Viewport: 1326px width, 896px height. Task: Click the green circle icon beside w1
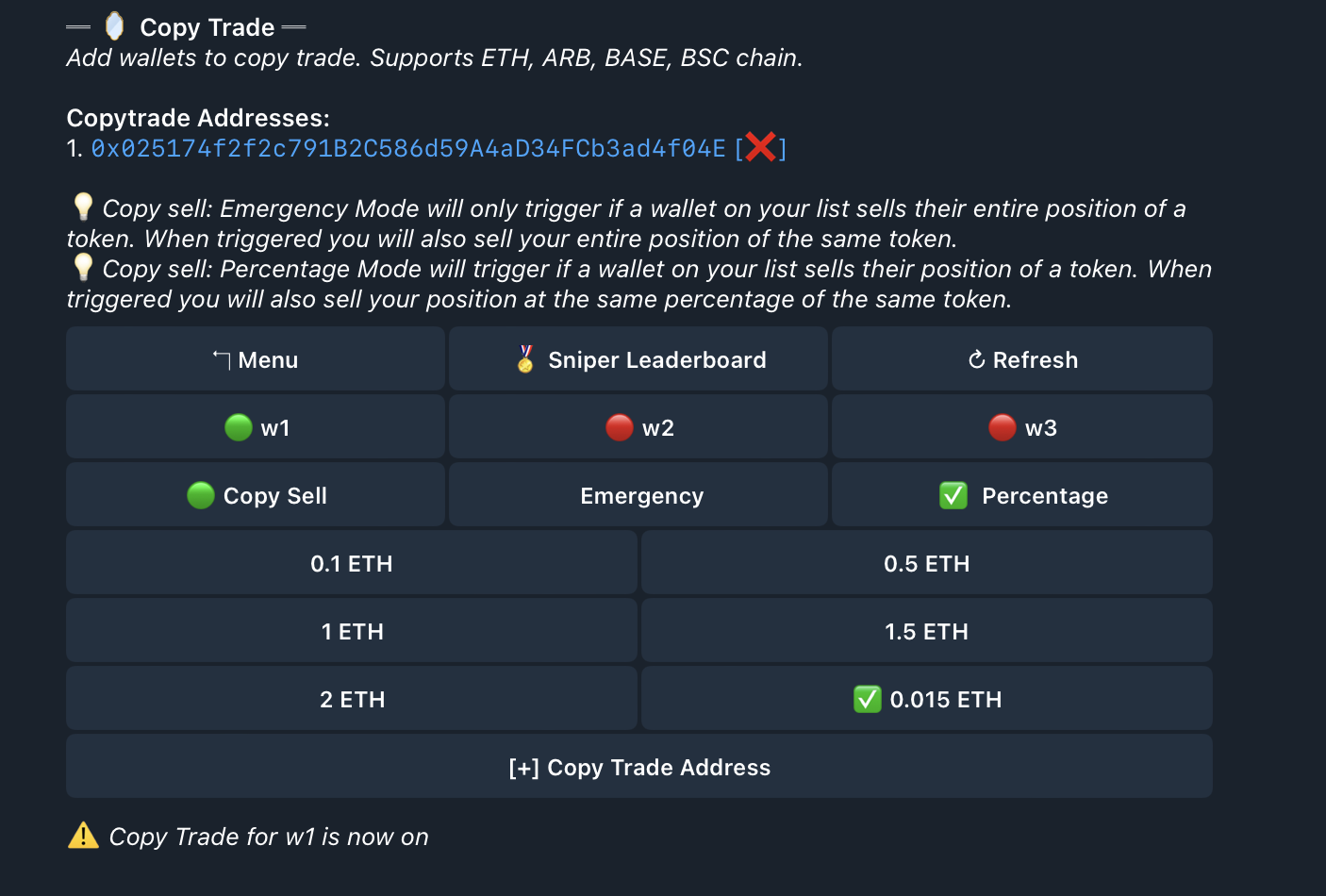239,427
